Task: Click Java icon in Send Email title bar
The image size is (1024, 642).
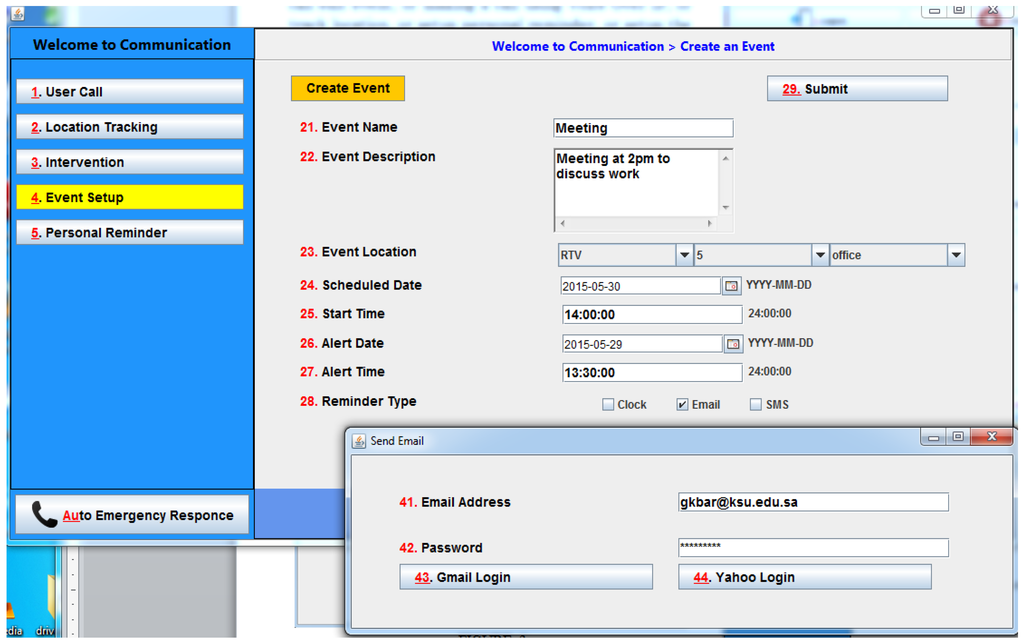Action: (x=359, y=441)
